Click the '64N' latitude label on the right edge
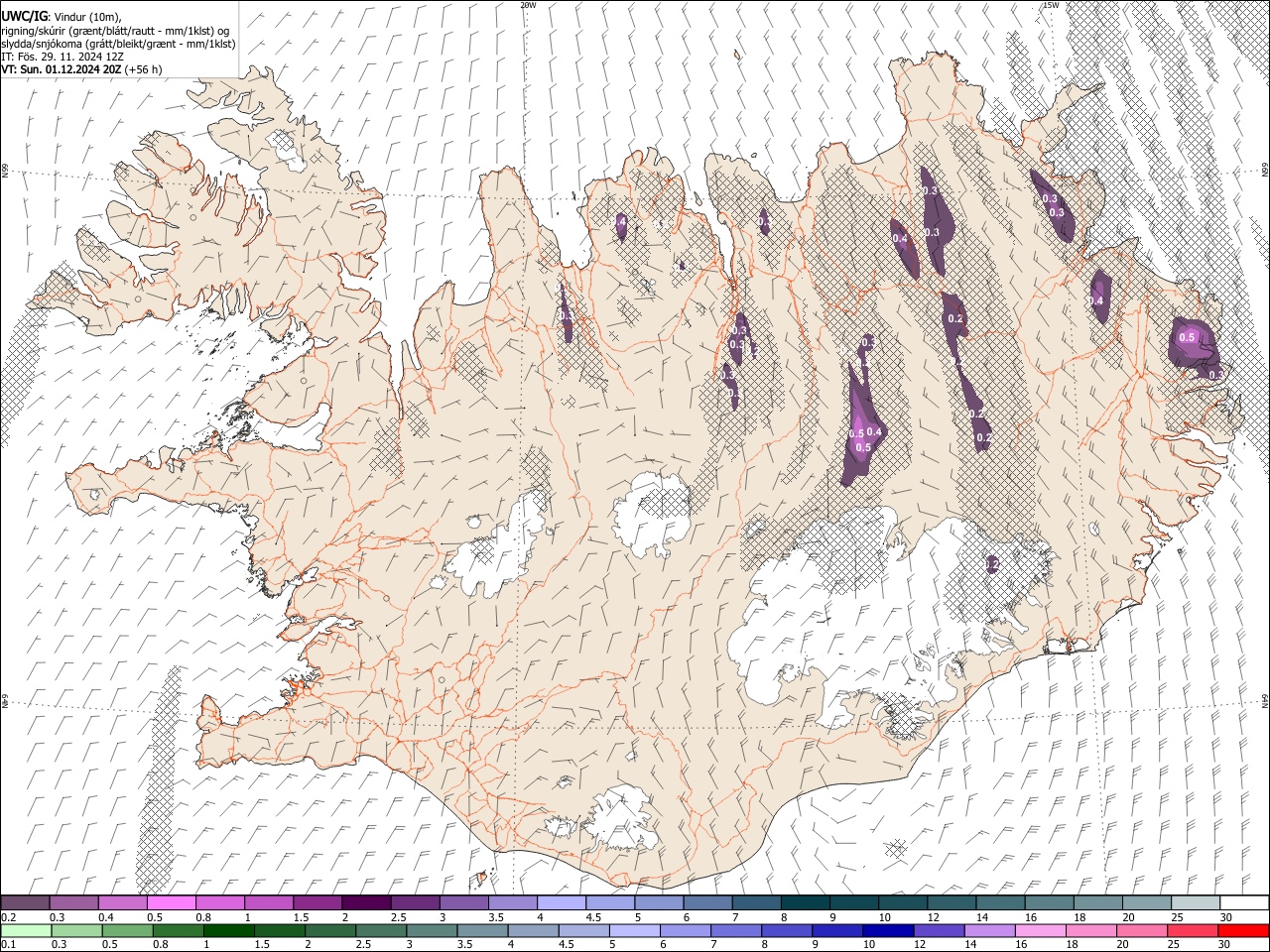The image size is (1270, 952). pos(1265,700)
